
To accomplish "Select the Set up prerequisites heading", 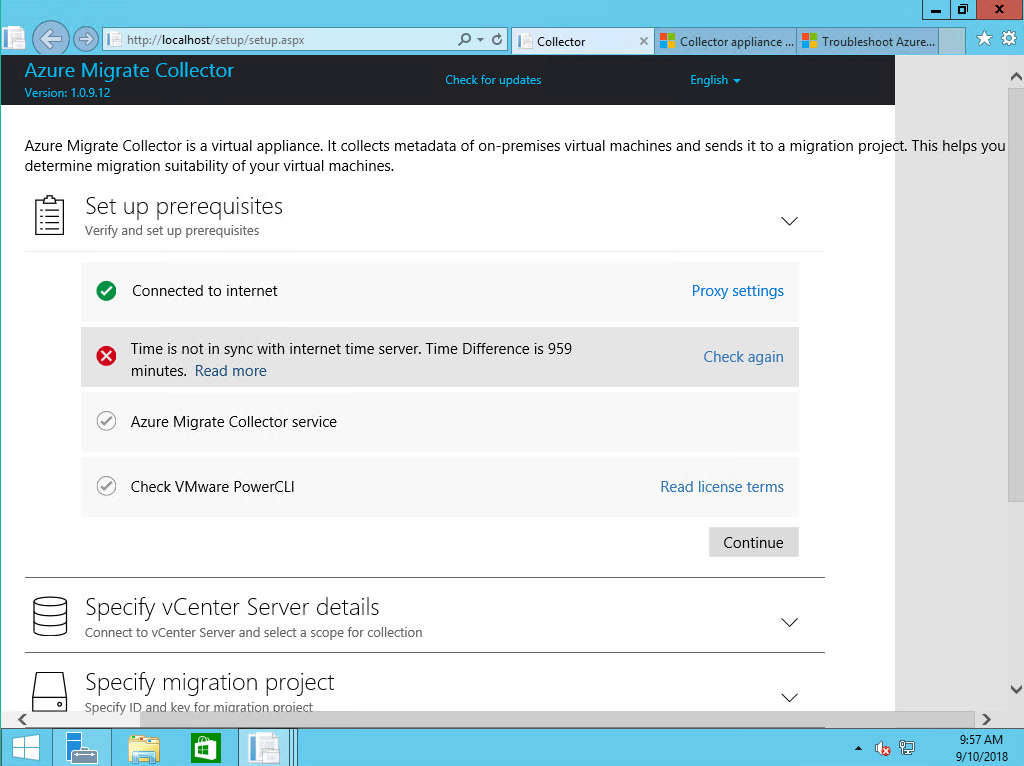I will click(184, 206).
